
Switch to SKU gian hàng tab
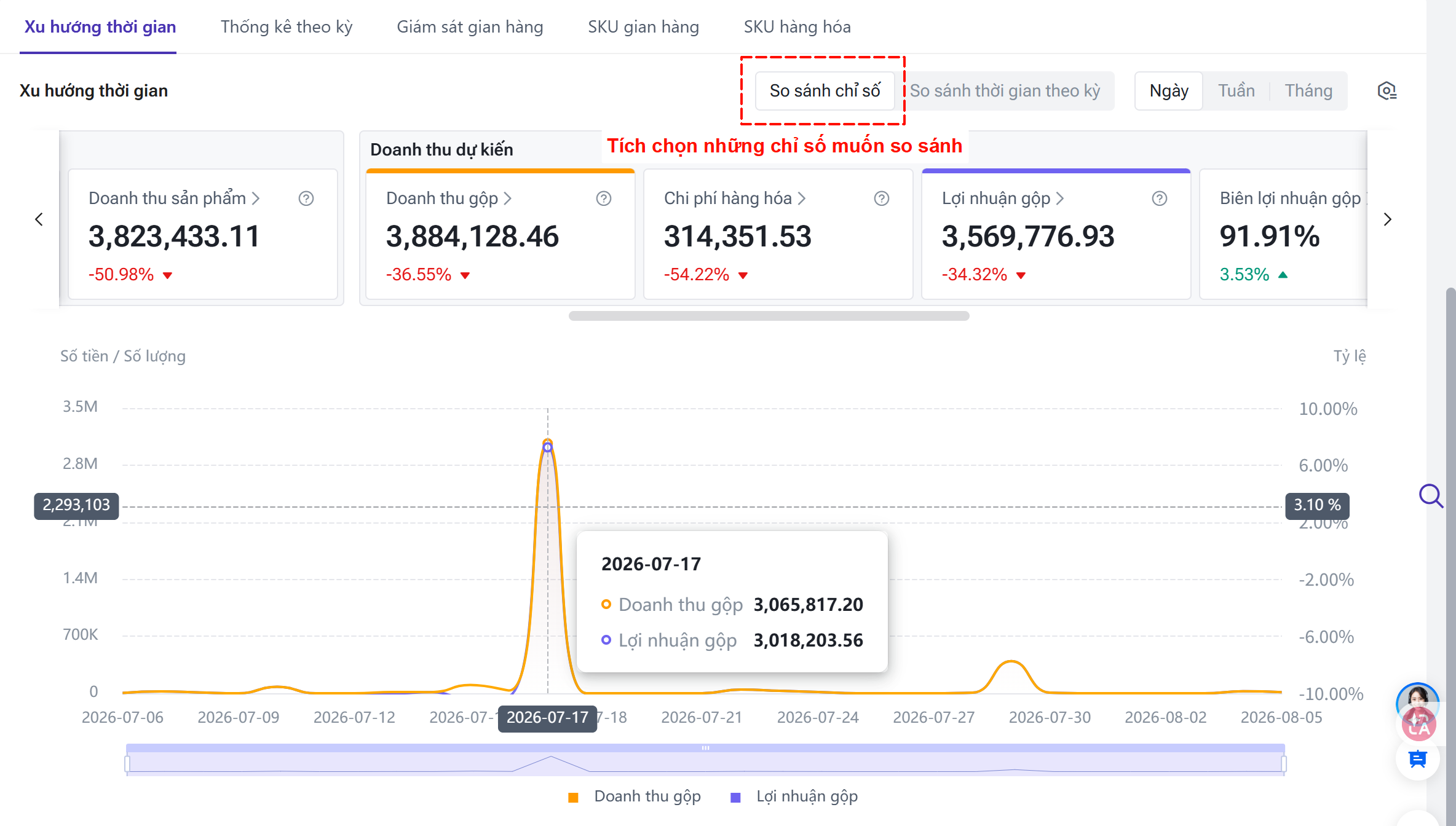point(643,27)
